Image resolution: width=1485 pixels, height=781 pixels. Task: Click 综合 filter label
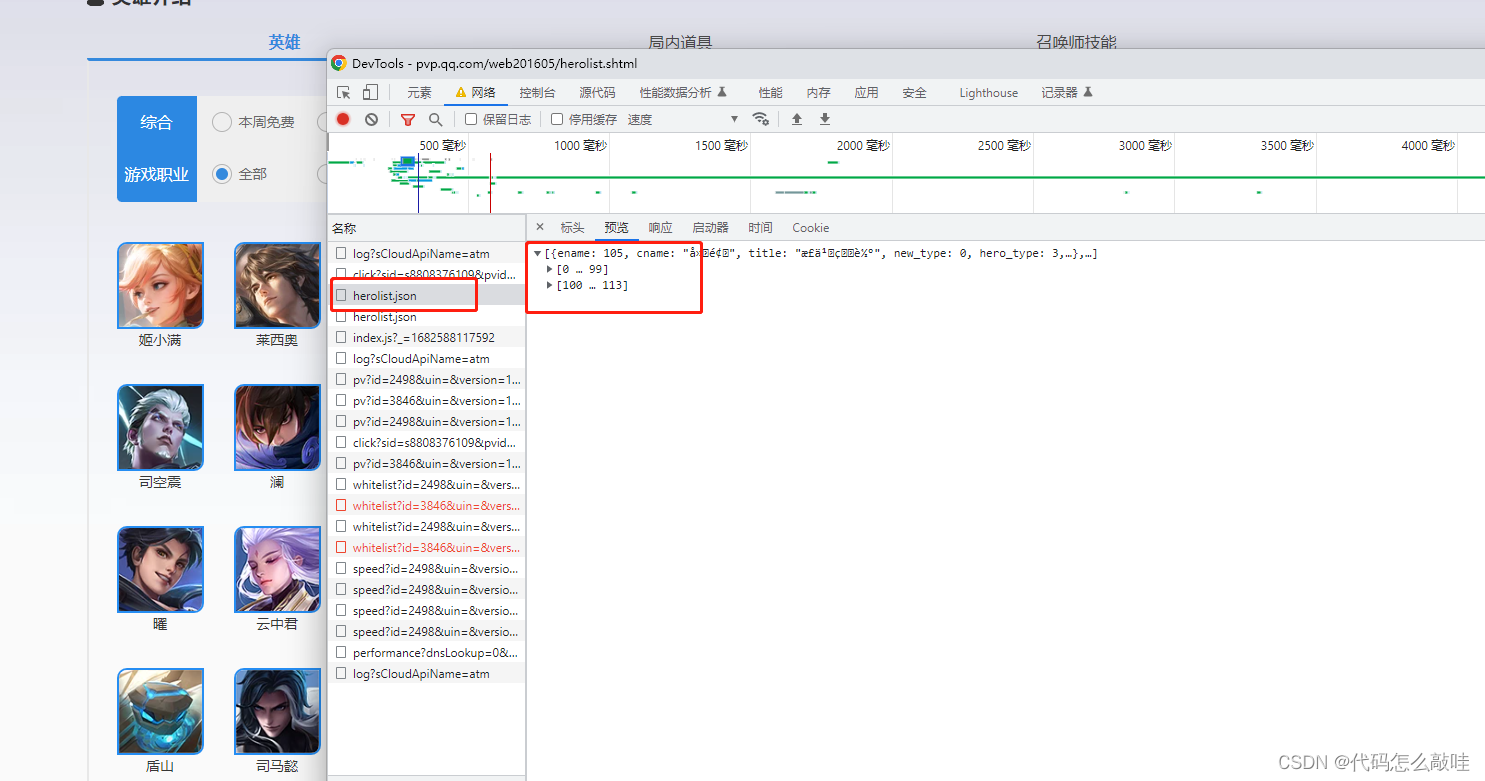(x=156, y=122)
